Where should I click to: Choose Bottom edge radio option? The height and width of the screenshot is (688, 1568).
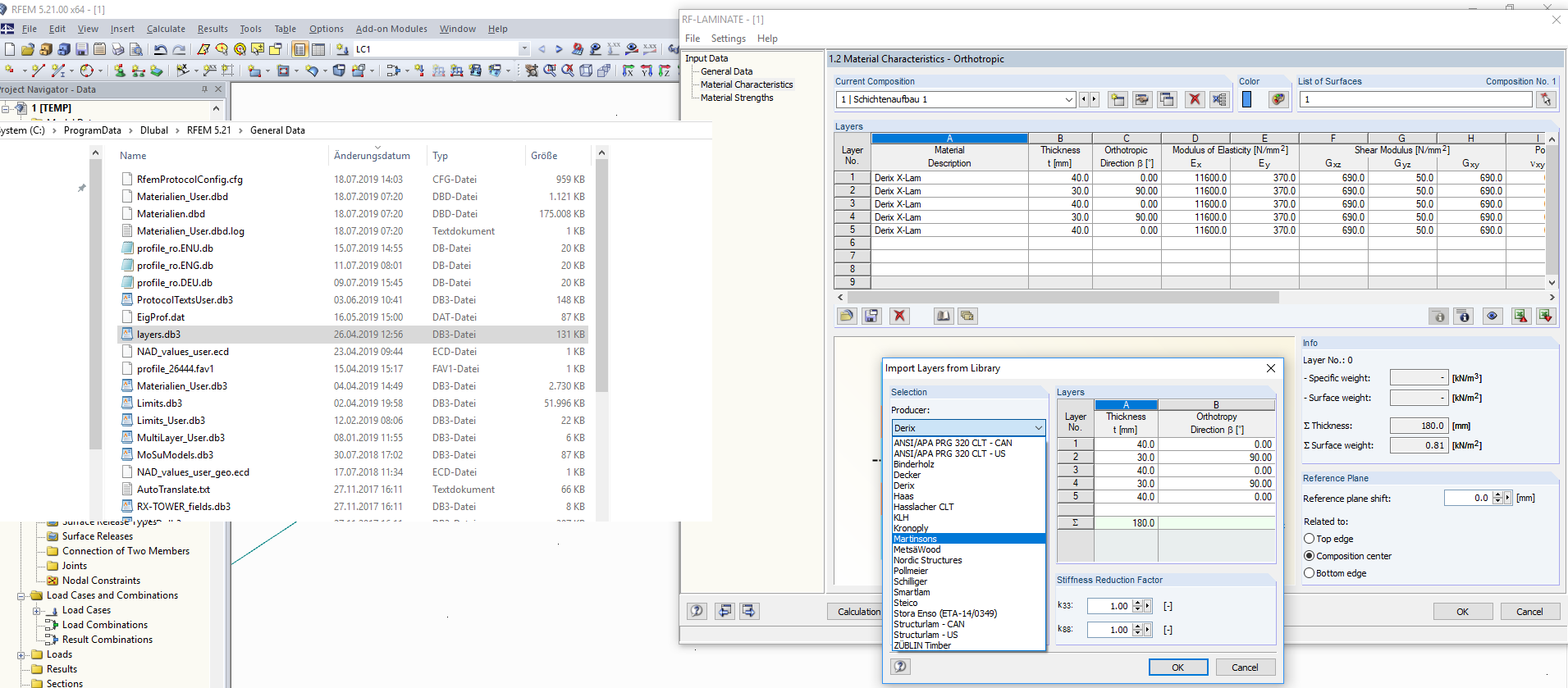tap(1310, 573)
